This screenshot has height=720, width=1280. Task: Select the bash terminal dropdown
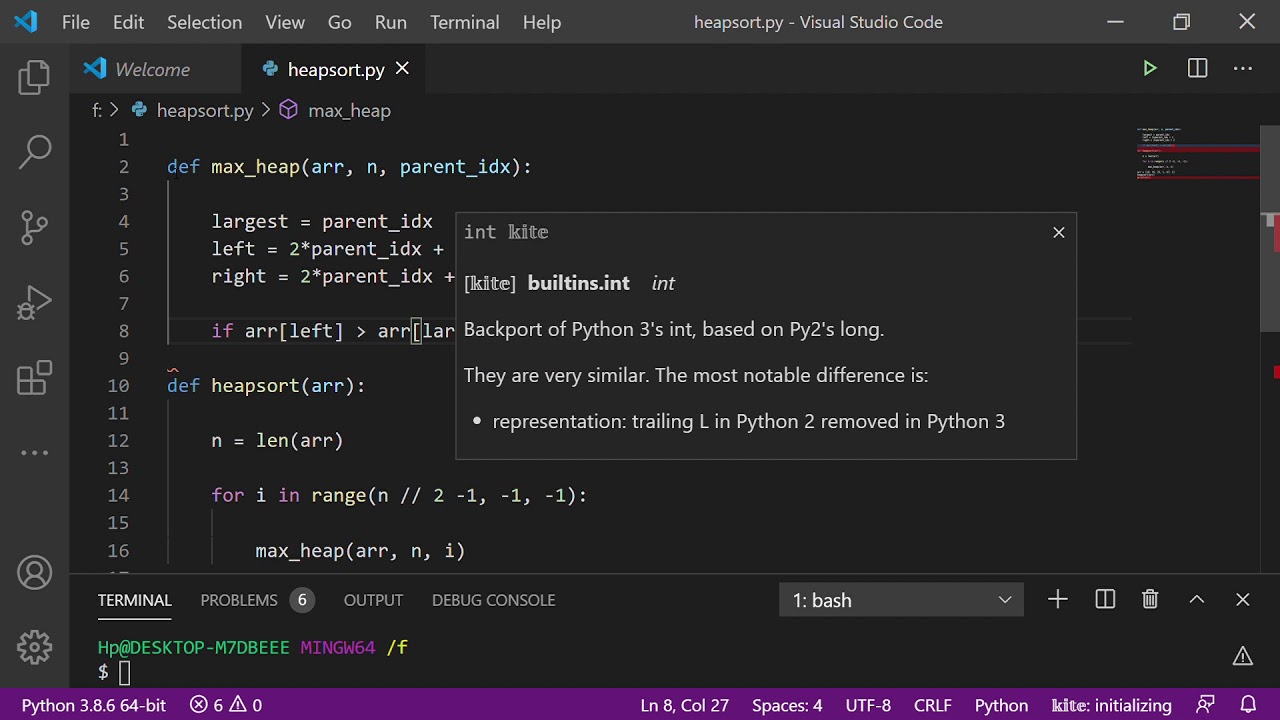point(901,600)
